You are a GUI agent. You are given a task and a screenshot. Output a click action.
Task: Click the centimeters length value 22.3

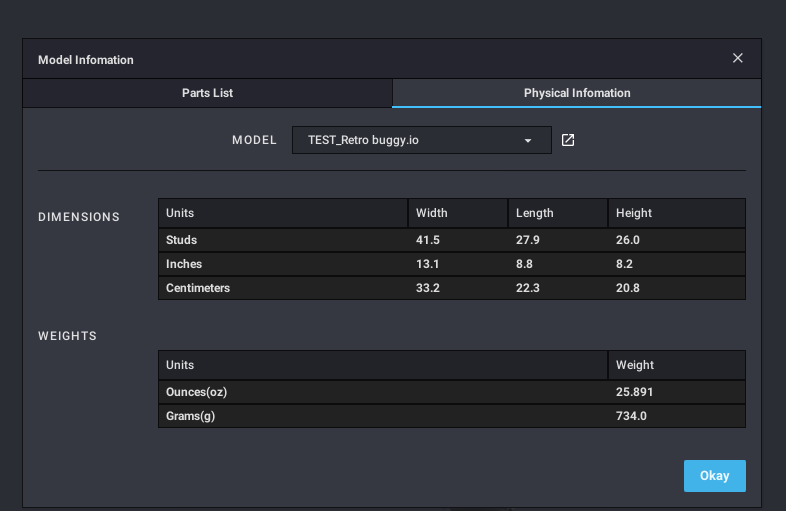[528, 288]
